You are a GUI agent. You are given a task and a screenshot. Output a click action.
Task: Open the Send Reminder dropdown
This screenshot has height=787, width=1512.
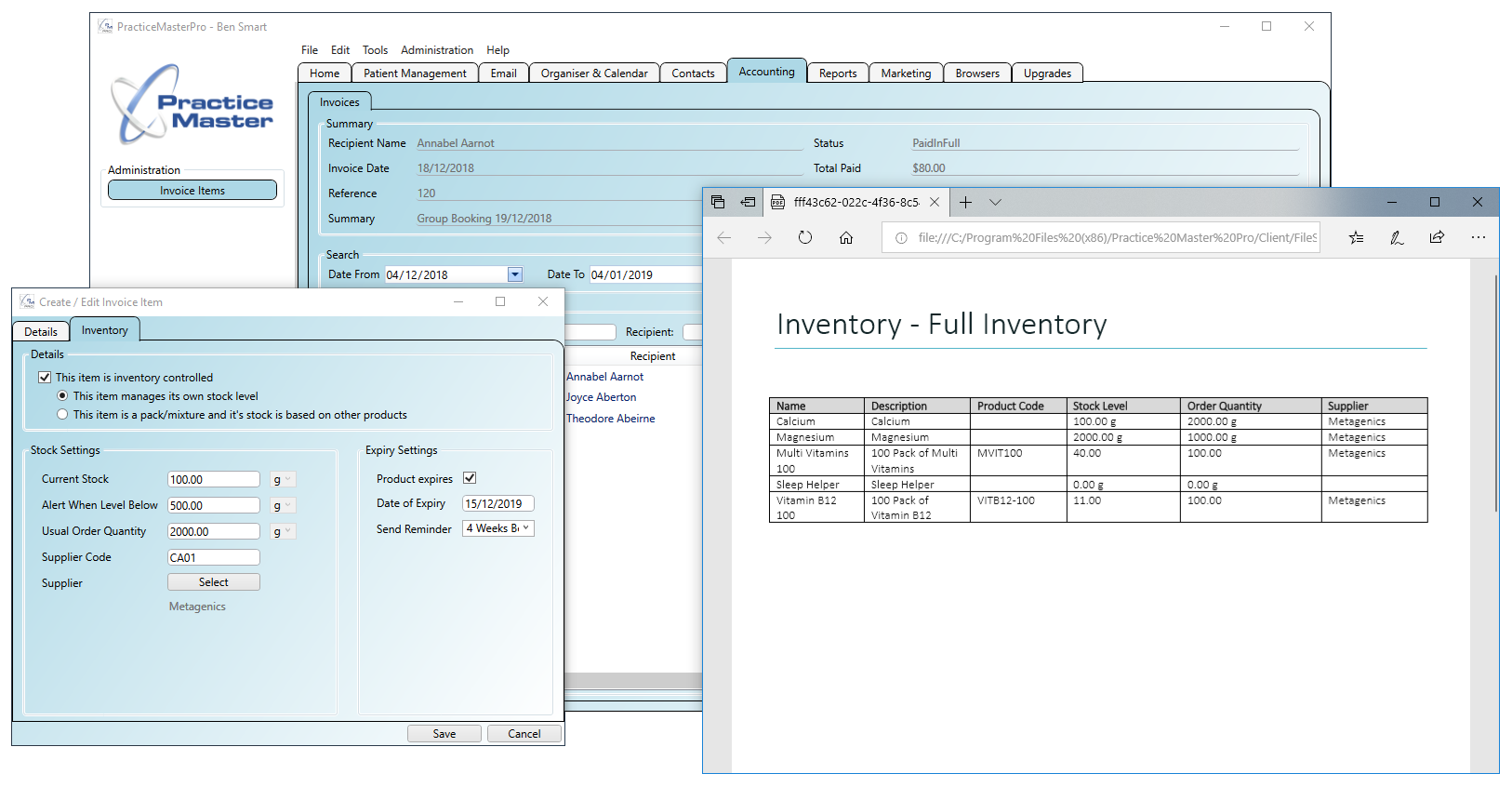pyautogui.click(x=498, y=528)
